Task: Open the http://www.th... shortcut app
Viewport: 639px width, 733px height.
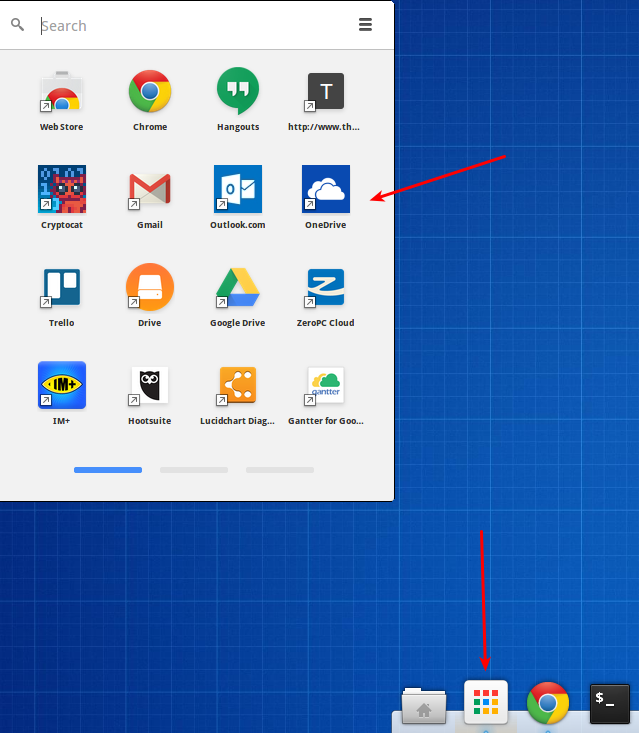Action: pyautogui.click(x=326, y=91)
